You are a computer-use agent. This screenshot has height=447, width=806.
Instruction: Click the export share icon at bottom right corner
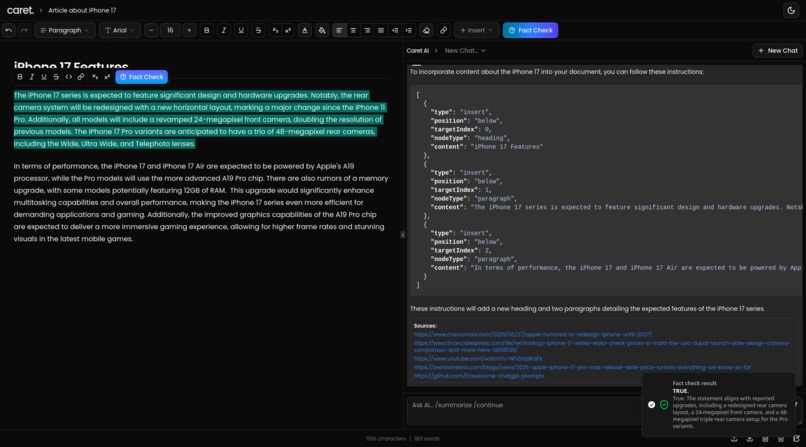pyautogui.click(x=796, y=438)
